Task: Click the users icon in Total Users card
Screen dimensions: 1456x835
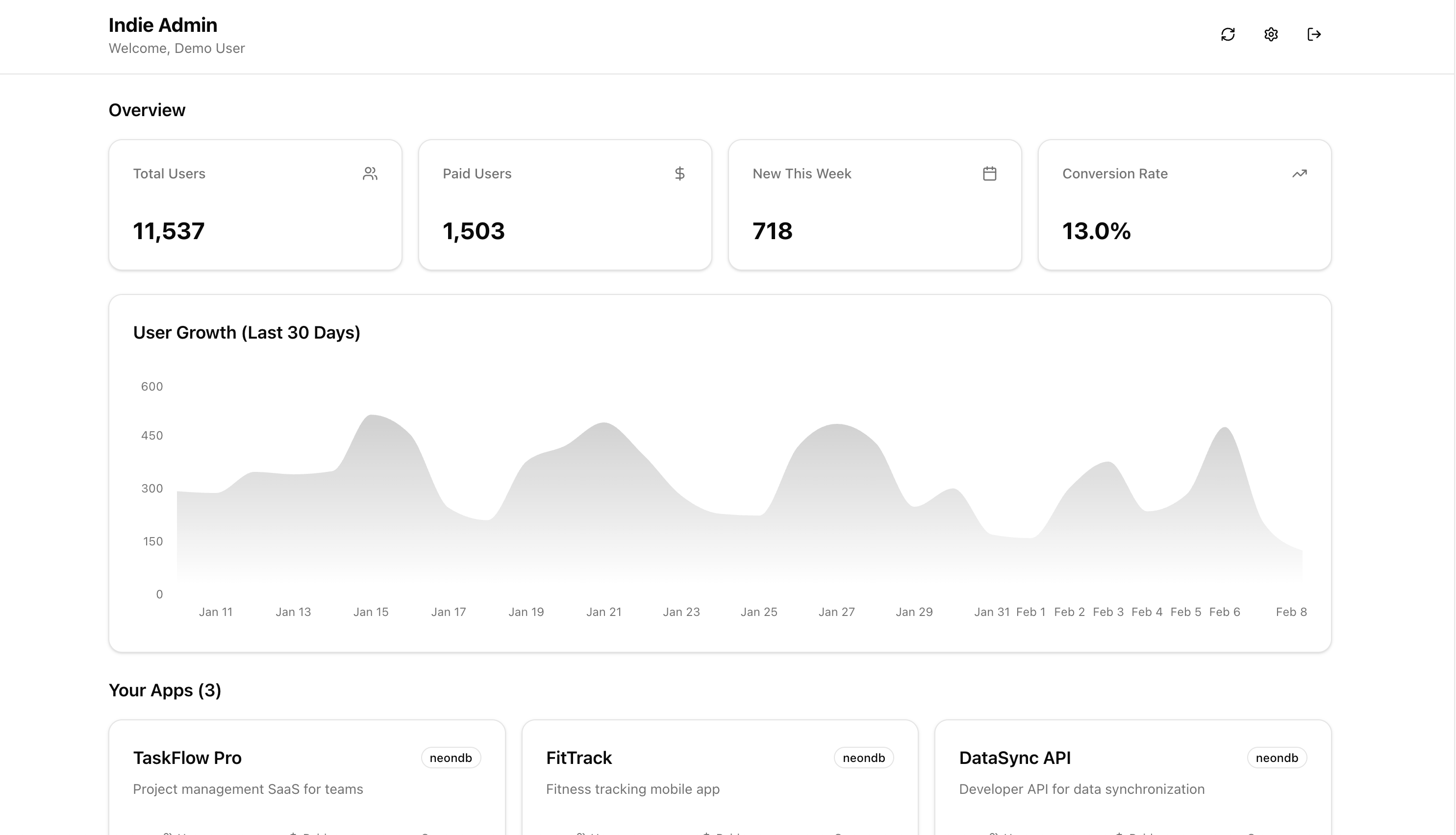Action: 370,174
